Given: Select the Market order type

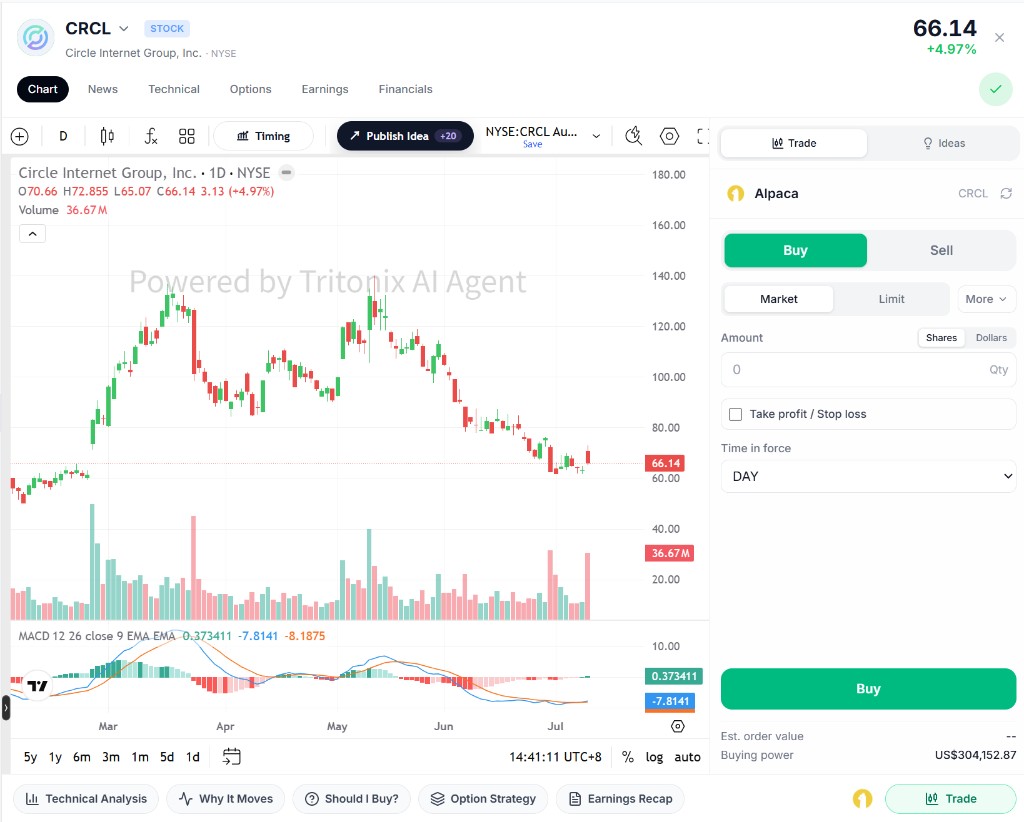Looking at the screenshot, I should click(778, 299).
